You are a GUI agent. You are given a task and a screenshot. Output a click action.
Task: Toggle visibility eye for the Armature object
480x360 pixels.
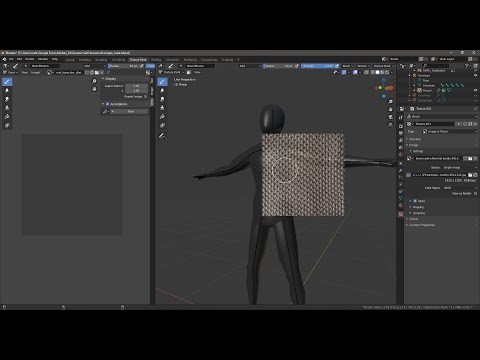(x=475, y=75)
